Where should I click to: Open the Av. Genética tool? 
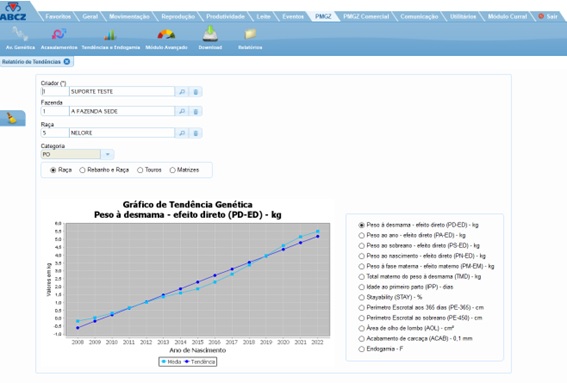[20, 38]
